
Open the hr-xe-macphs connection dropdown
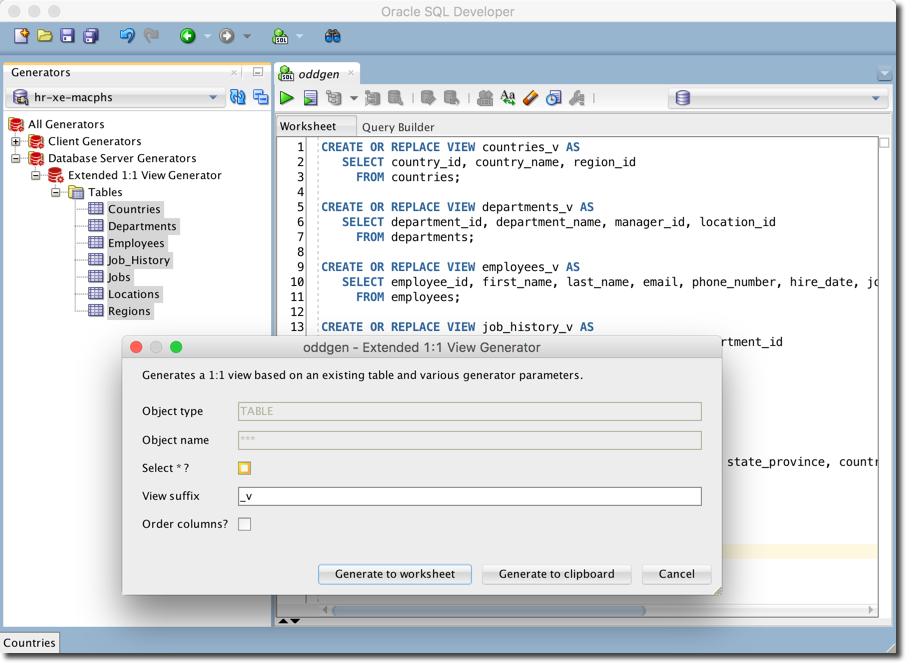coord(213,97)
